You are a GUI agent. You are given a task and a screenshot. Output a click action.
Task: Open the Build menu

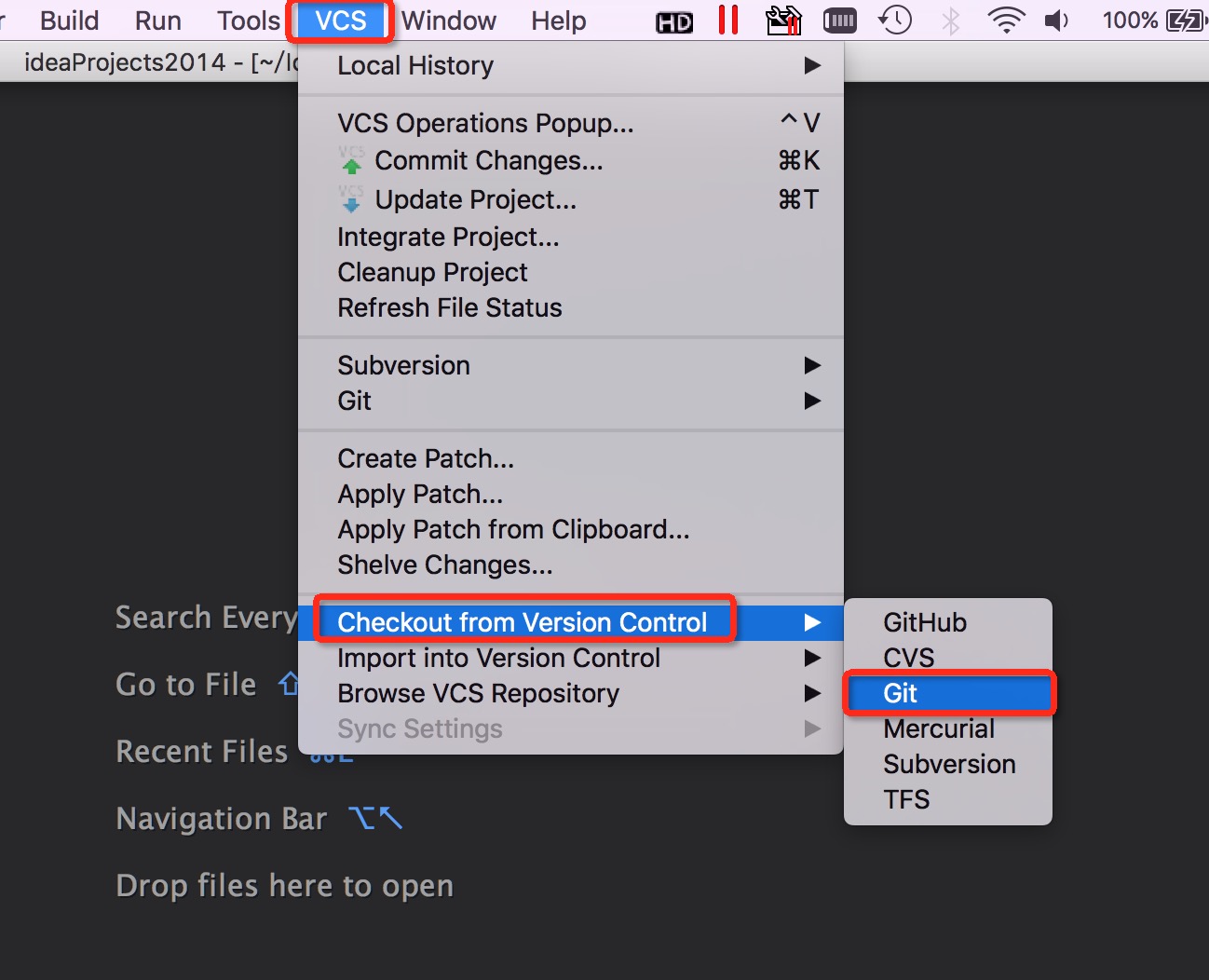[x=69, y=20]
